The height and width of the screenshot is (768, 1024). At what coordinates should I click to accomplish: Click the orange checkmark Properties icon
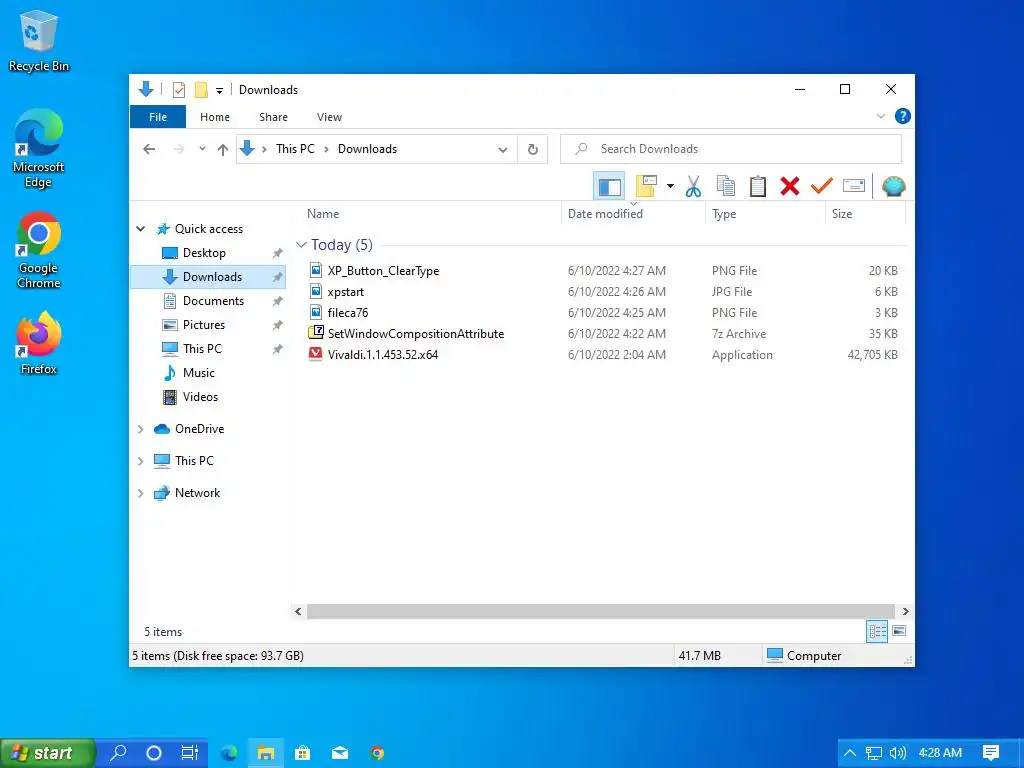(822, 186)
